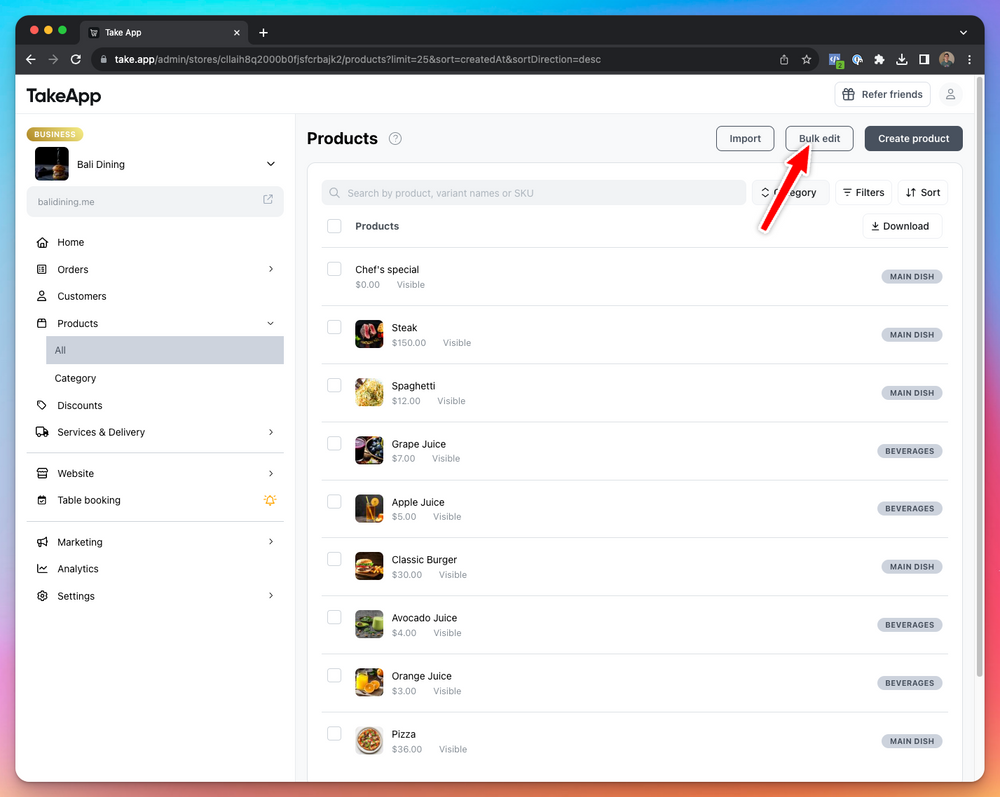This screenshot has width=1000, height=797.
Task: Click the Bali Dining store logo thumbnail
Action: click(x=52, y=164)
